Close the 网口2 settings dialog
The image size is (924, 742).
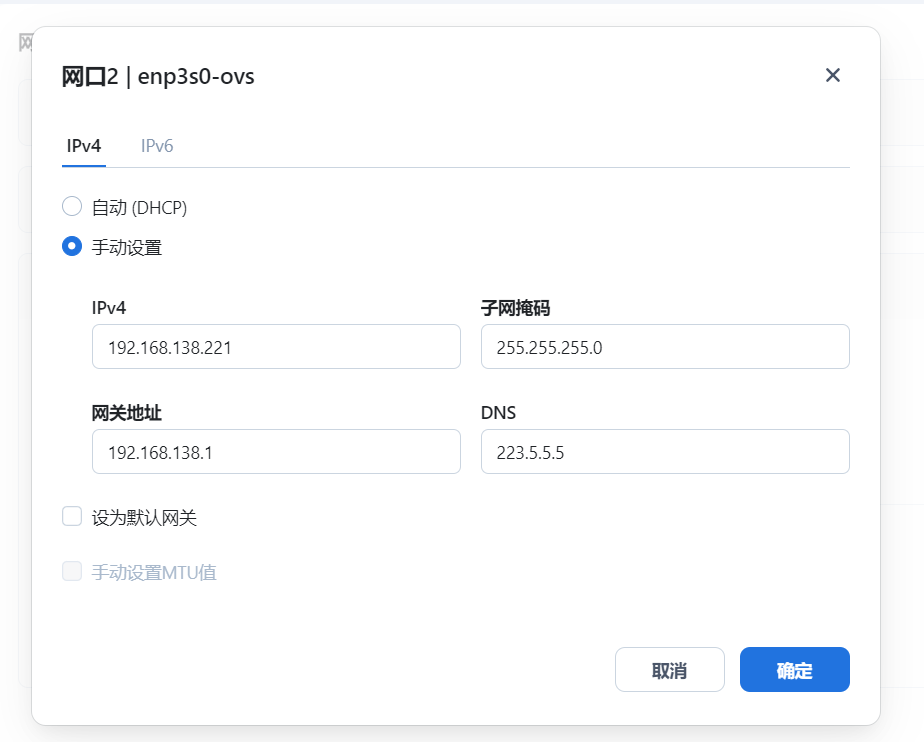click(x=832, y=76)
